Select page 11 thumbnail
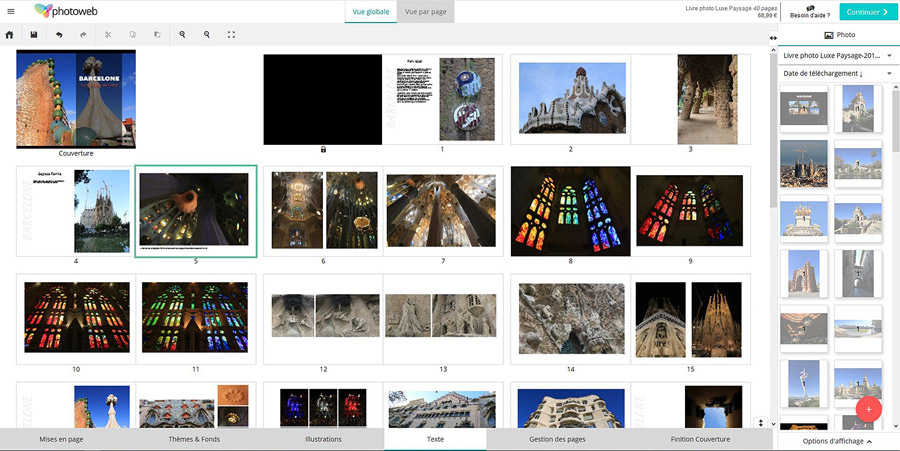Viewport: 900px width, 451px height. [x=196, y=319]
